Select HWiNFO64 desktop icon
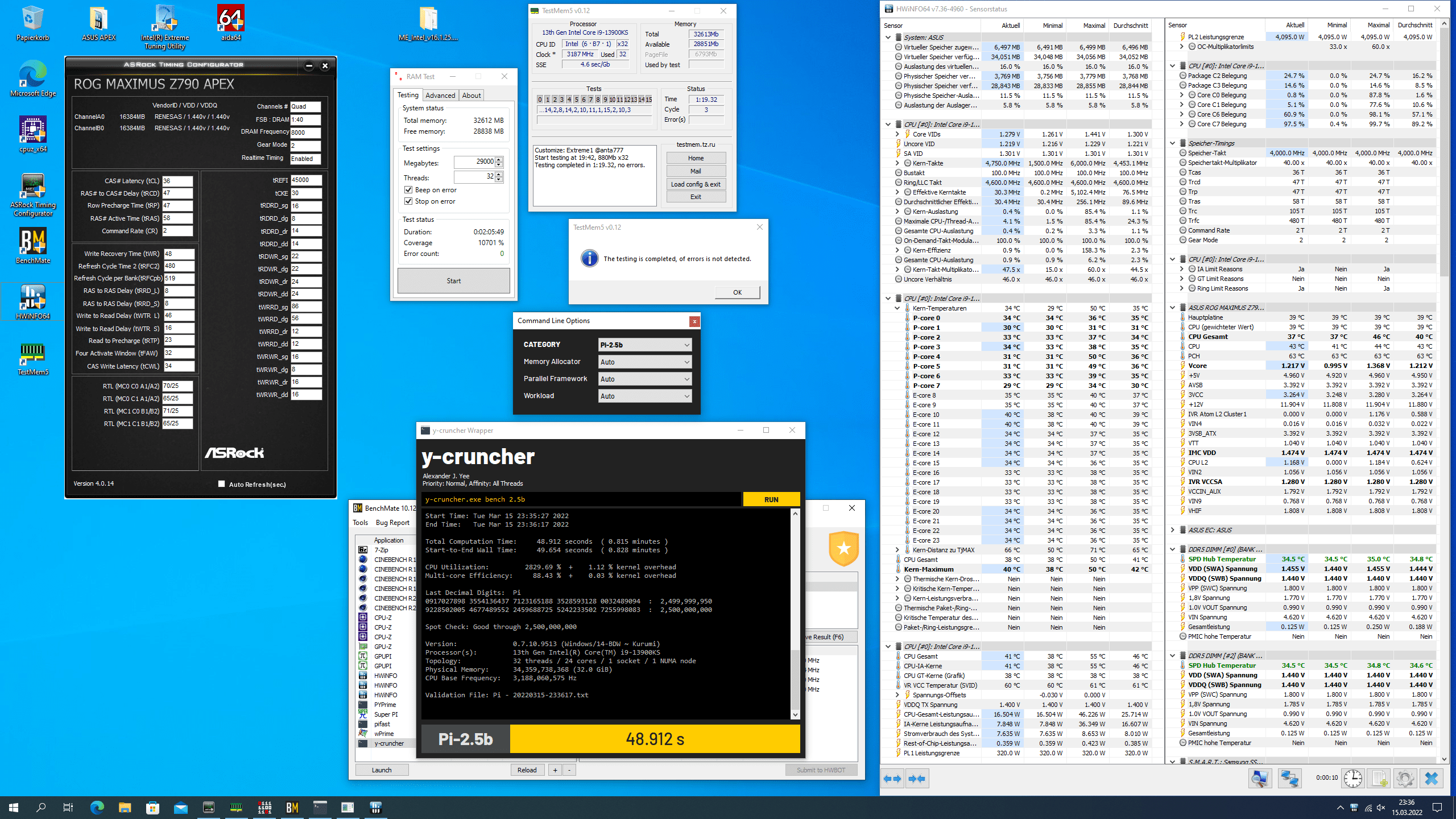 pos(32,301)
